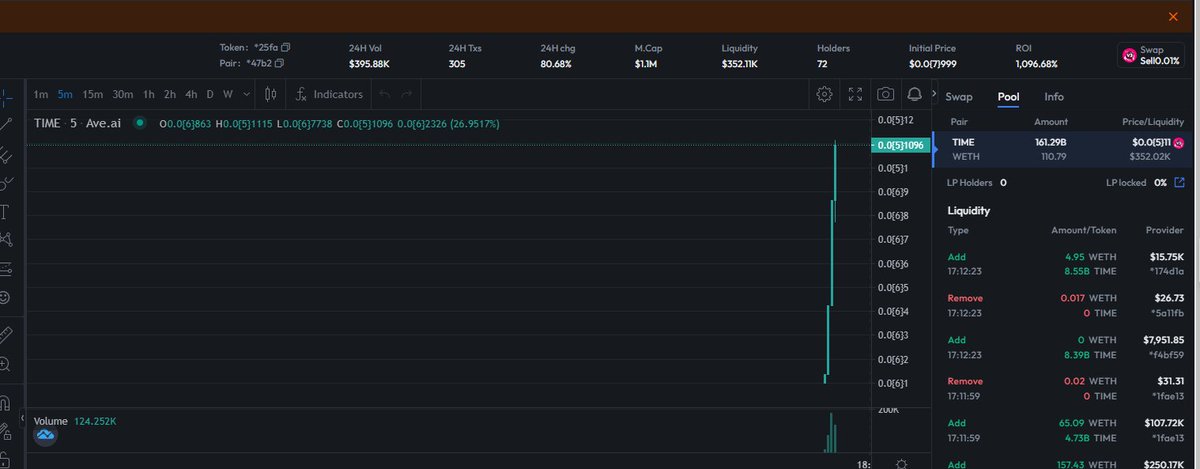Toggle the magnet snap mode

(x=5, y=403)
